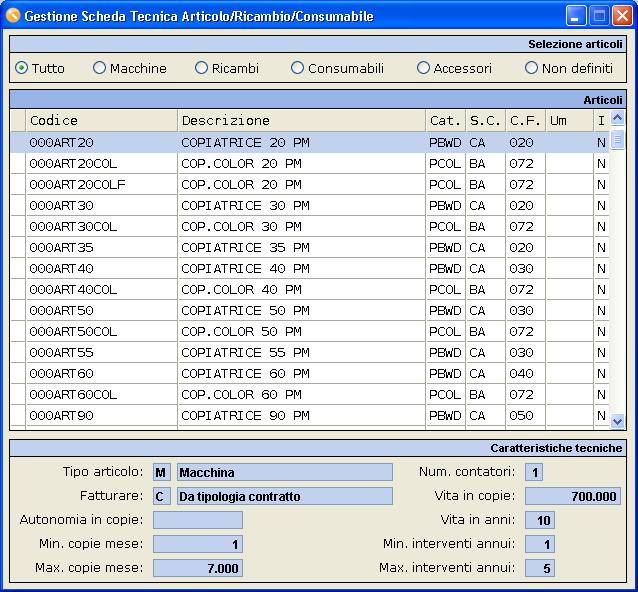Sort by the Cat. column header
638x592 pixels.
446,120
